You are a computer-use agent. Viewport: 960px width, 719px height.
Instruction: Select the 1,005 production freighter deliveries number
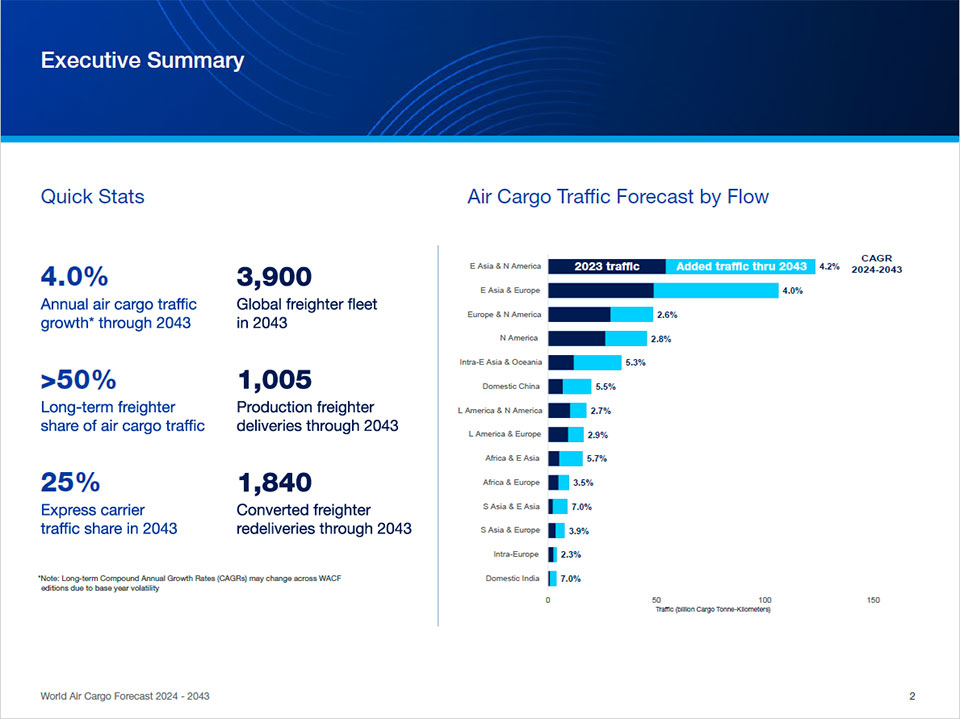[x=274, y=380]
